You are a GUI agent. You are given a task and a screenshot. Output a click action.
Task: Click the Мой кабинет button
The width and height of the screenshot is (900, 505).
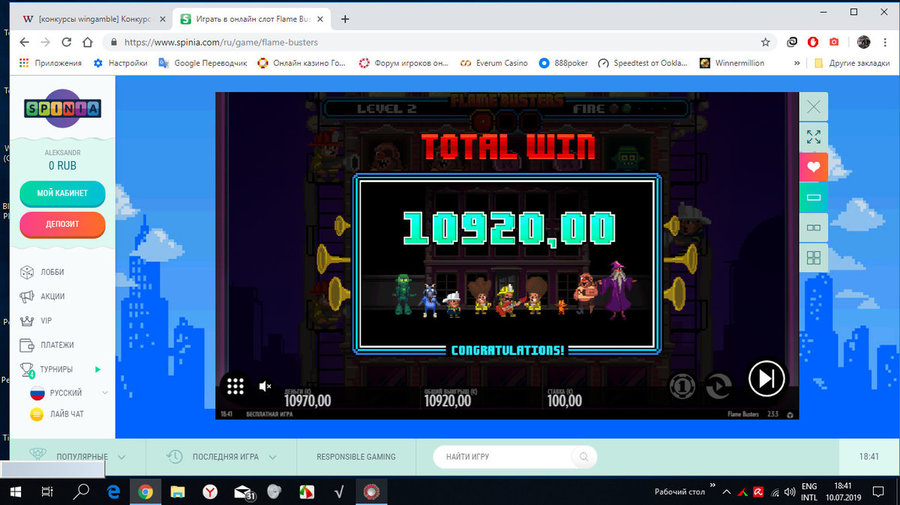62,193
